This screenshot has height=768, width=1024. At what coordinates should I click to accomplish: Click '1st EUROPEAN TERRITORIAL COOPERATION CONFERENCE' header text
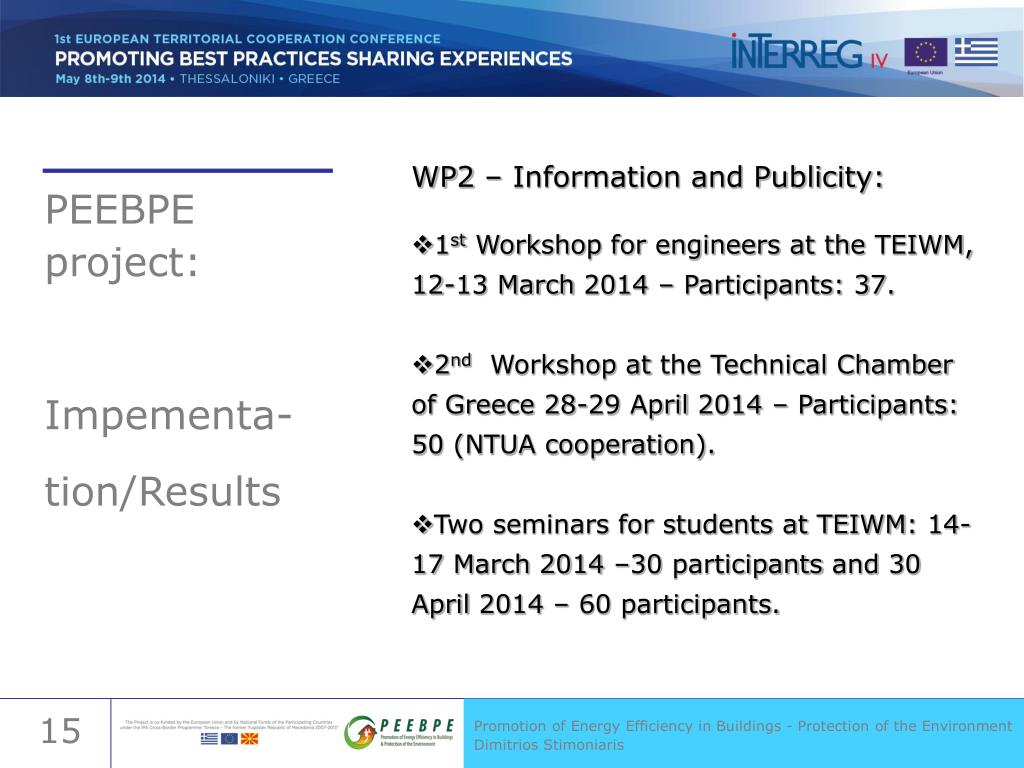248,39
